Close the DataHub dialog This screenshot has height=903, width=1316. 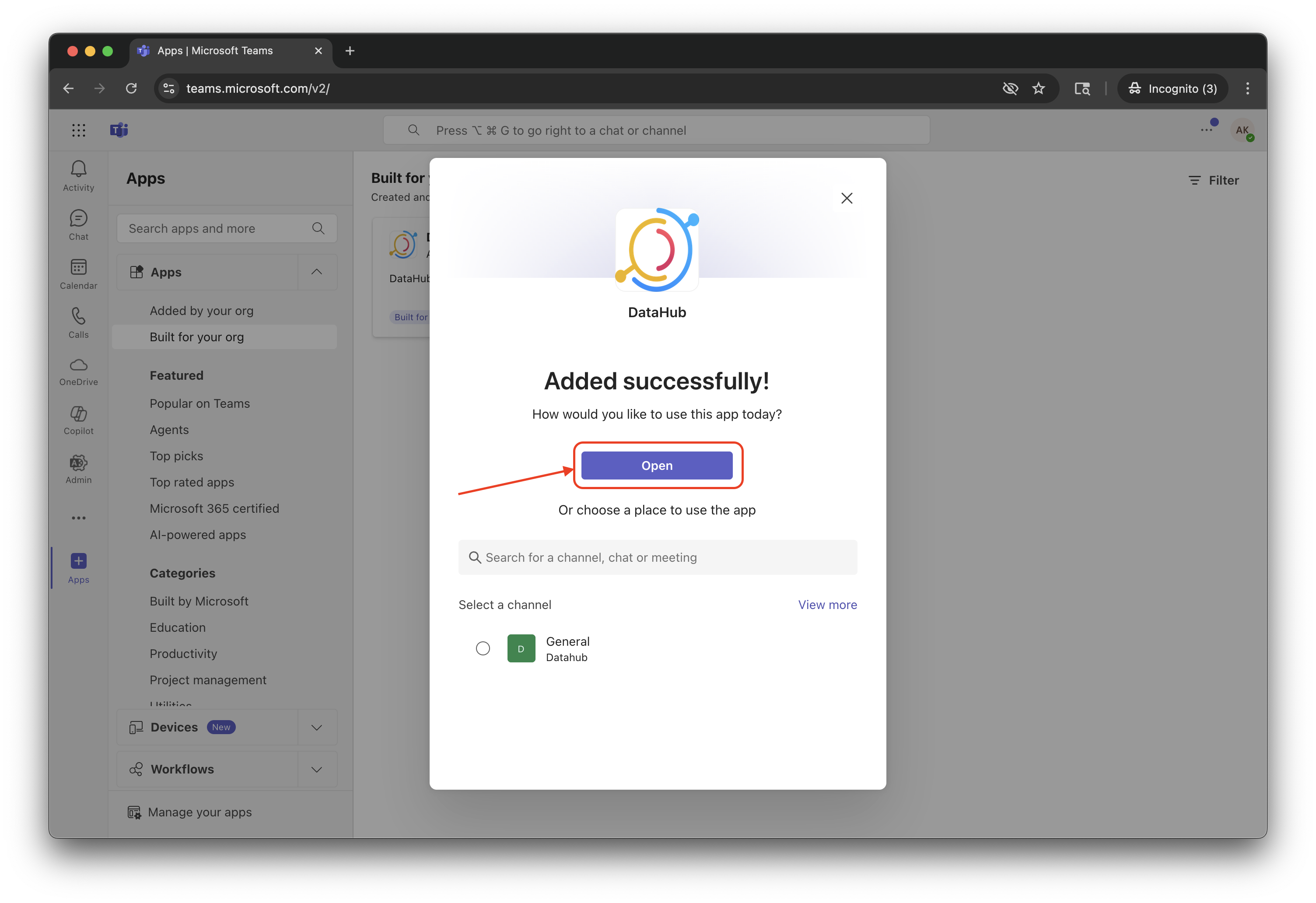[846, 198]
